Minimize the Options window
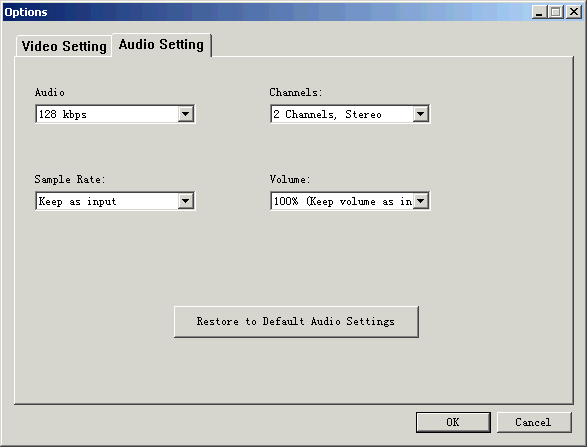The width and height of the screenshot is (587, 447). coord(539,12)
